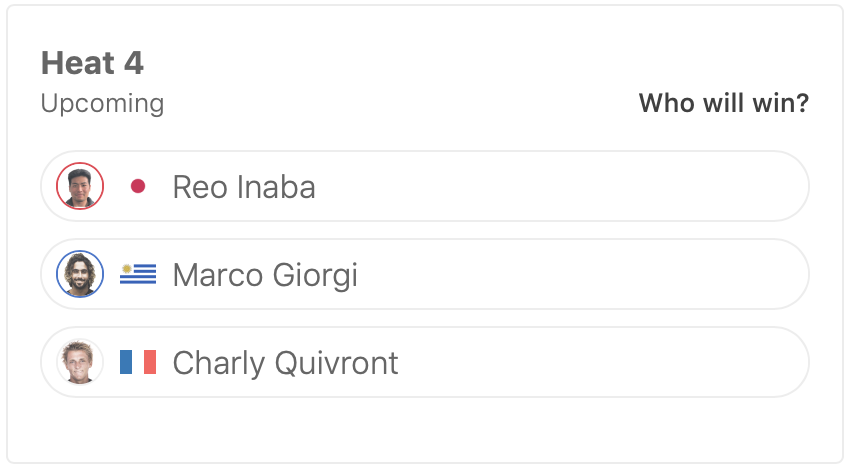The width and height of the screenshot is (852, 474).
Task: Click the Heat 4 heading
Action: tap(92, 64)
